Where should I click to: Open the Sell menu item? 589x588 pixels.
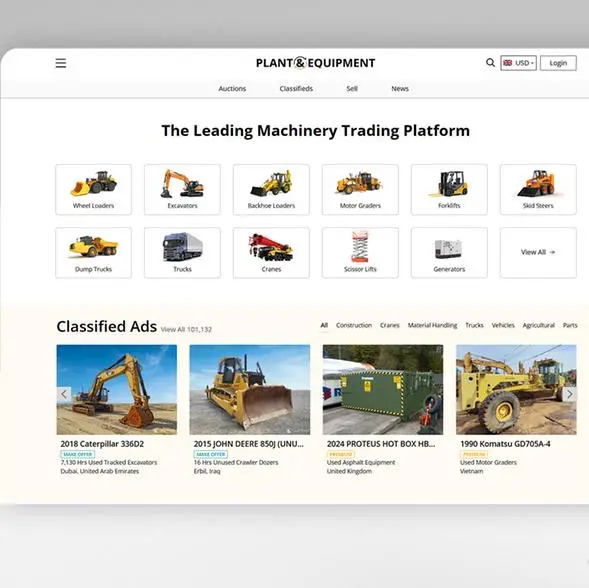[x=352, y=89]
